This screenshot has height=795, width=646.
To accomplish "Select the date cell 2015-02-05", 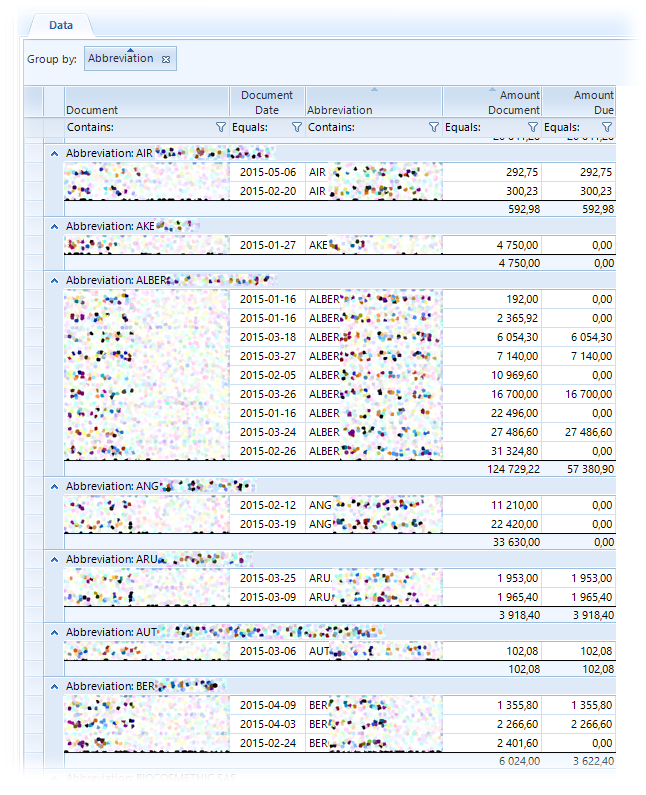I will tap(268, 375).
